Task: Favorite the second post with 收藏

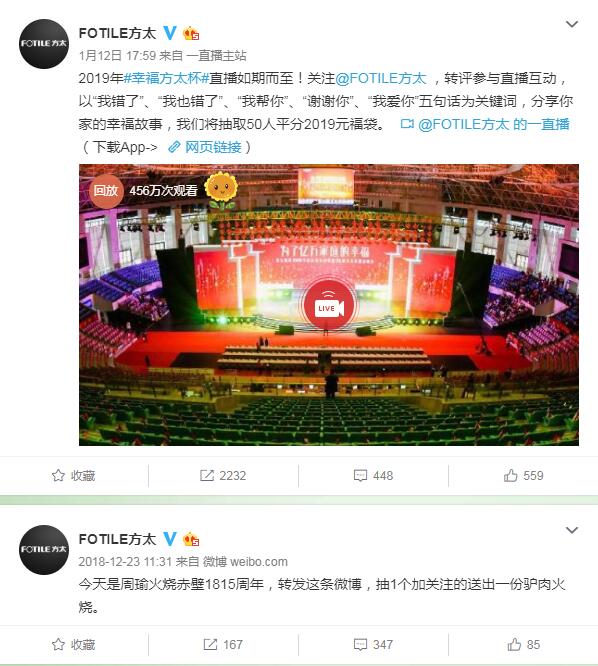Action: 73,644
